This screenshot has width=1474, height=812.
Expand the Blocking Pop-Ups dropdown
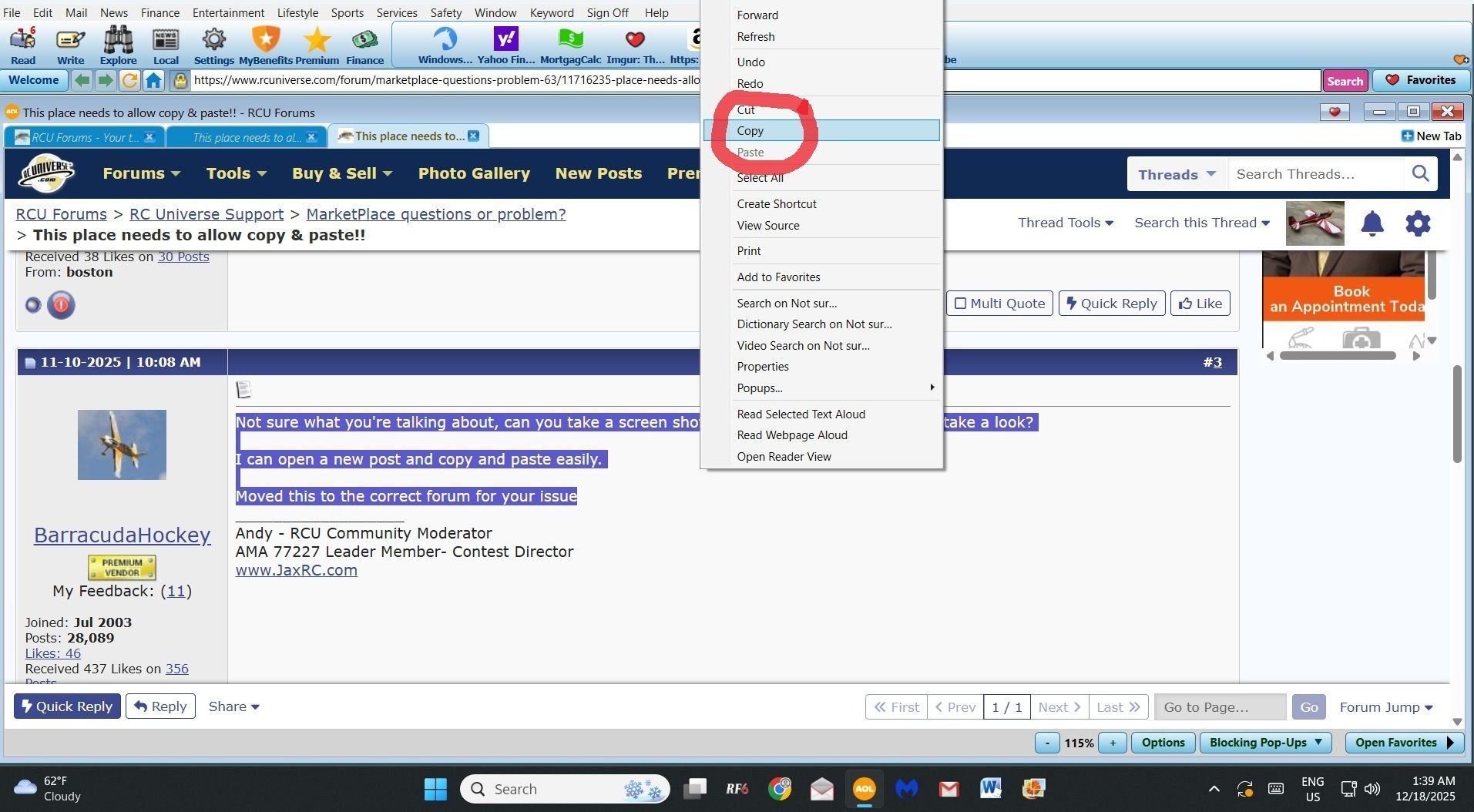[1264, 743]
